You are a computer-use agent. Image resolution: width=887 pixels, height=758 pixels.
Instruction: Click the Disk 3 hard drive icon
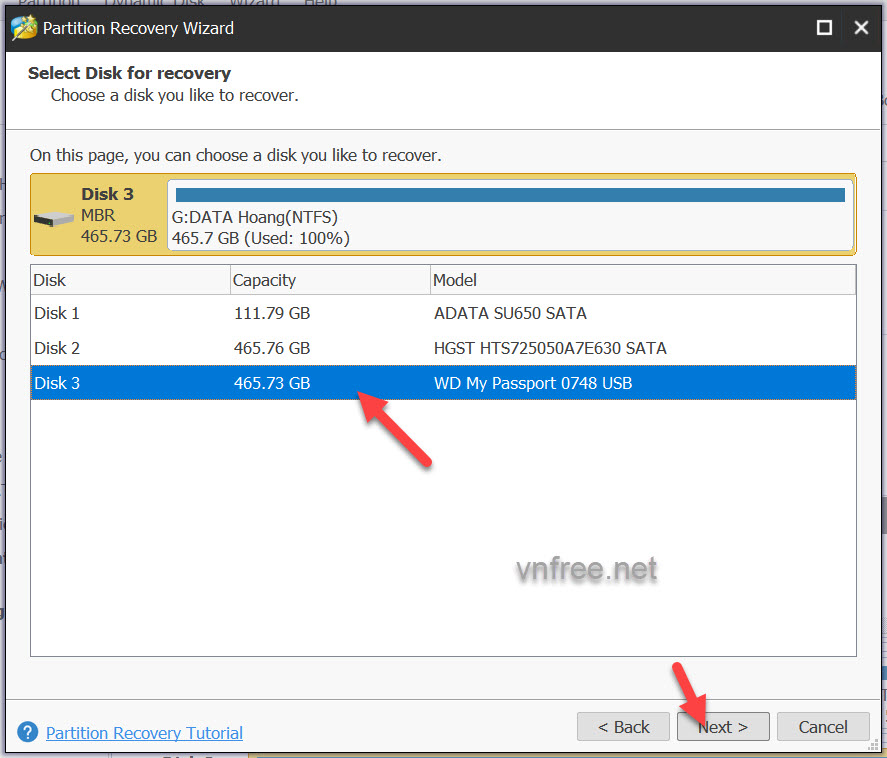[54, 219]
